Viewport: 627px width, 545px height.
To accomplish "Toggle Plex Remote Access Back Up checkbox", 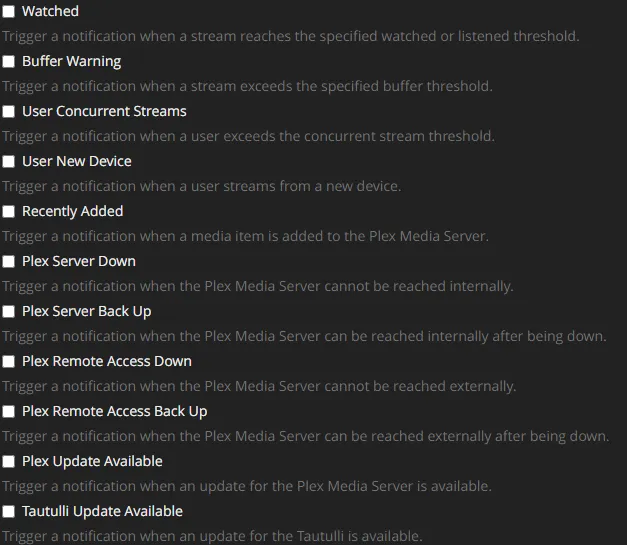I will pos(9,411).
